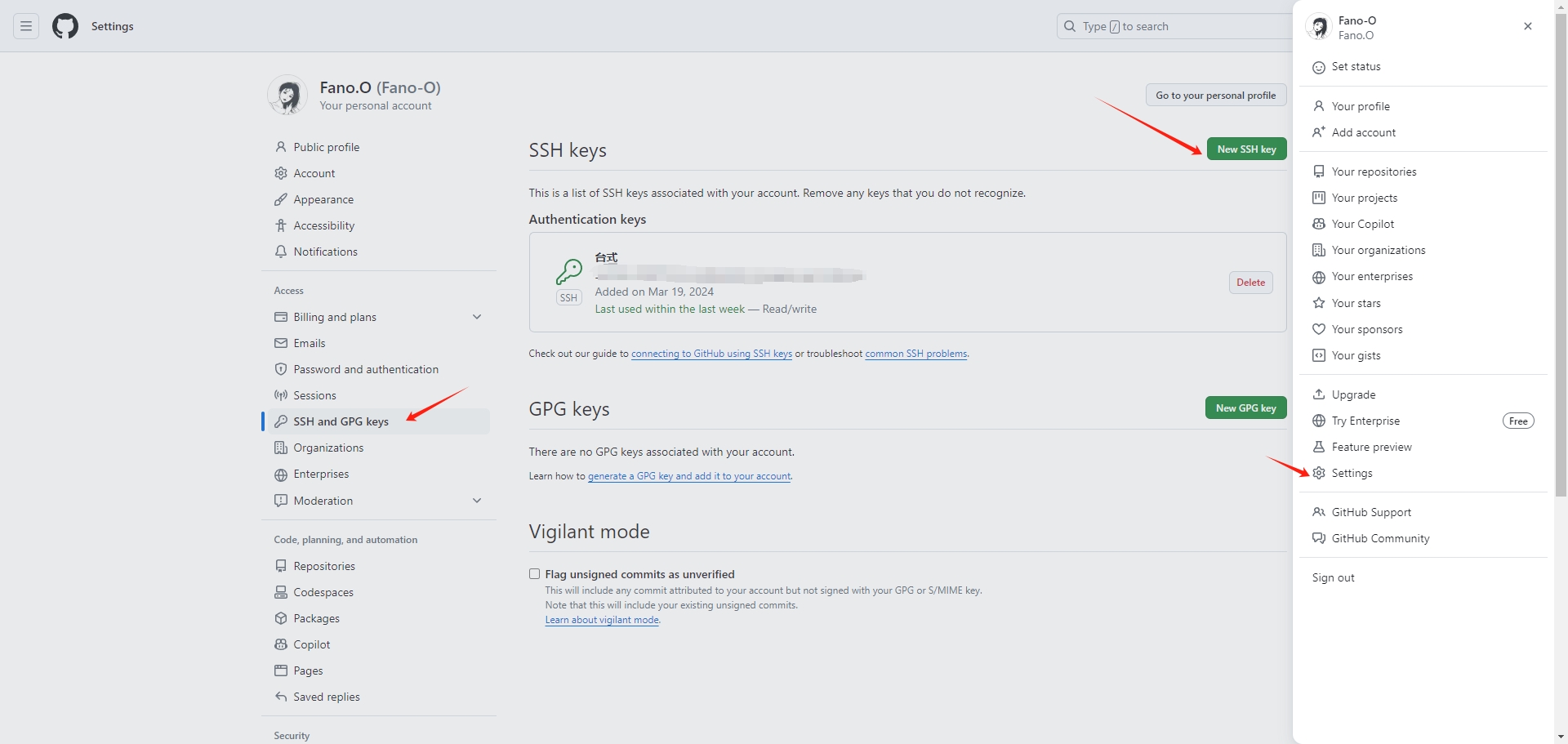Expand the Billing and plans section
The height and width of the screenshot is (744, 1568).
pyautogui.click(x=477, y=317)
